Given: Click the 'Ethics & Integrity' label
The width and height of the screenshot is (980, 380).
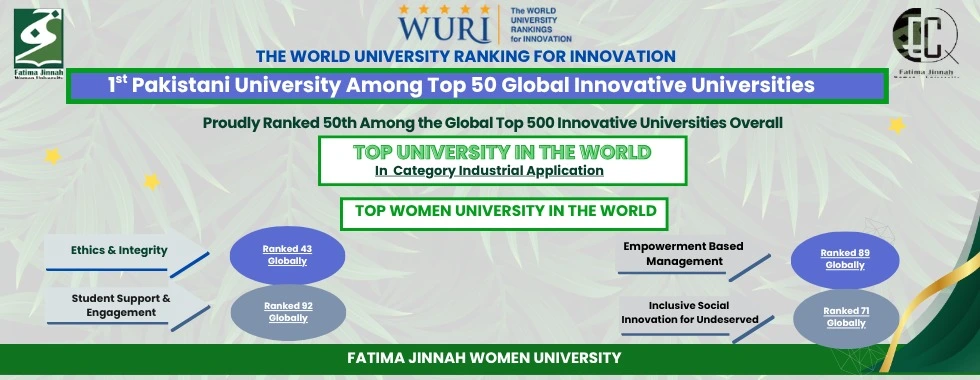Looking at the screenshot, I should [x=119, y=251].
